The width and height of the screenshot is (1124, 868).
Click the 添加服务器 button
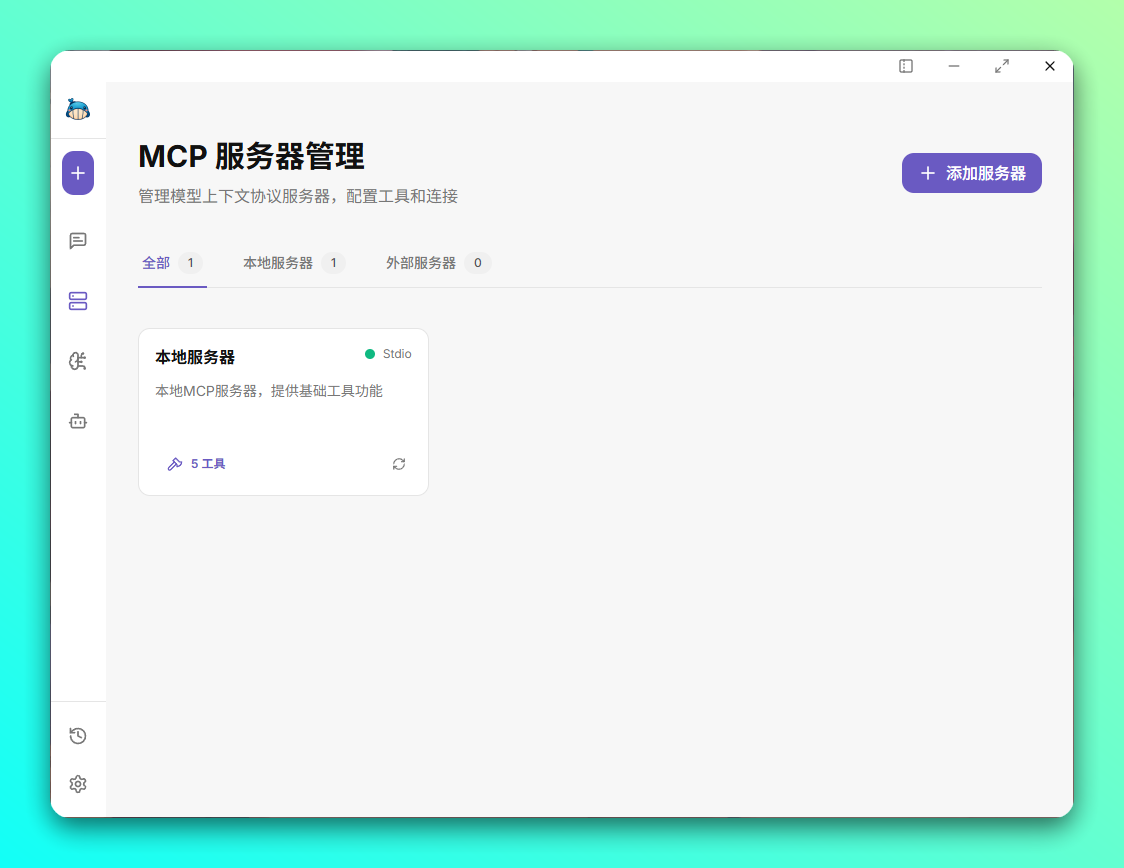(x=971, y=173)
